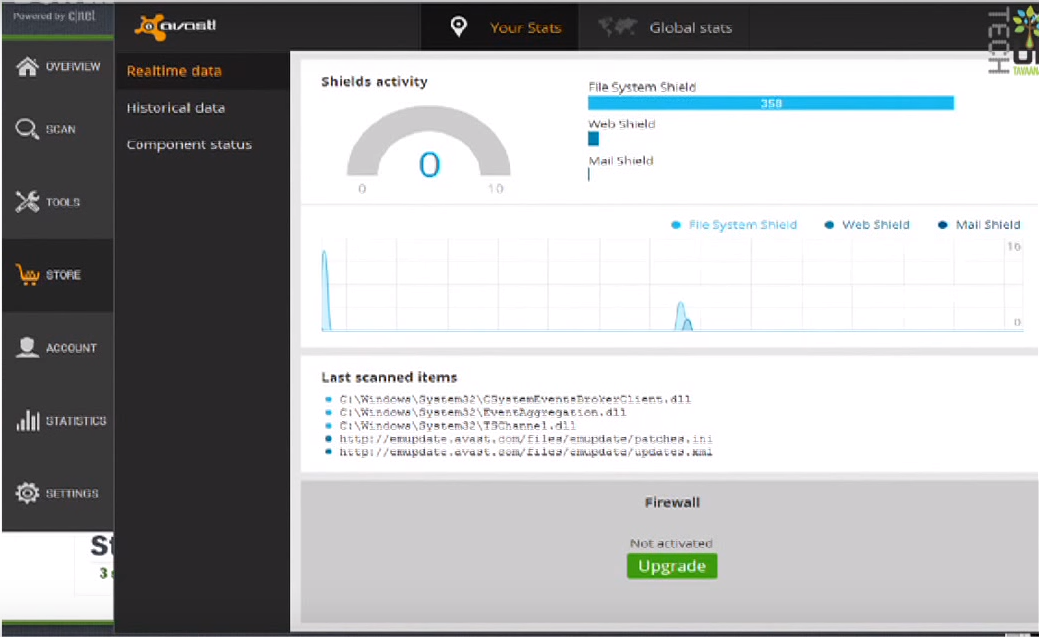Click the File System Shield bar label
Screen dimensions: 1039x637
642,87
